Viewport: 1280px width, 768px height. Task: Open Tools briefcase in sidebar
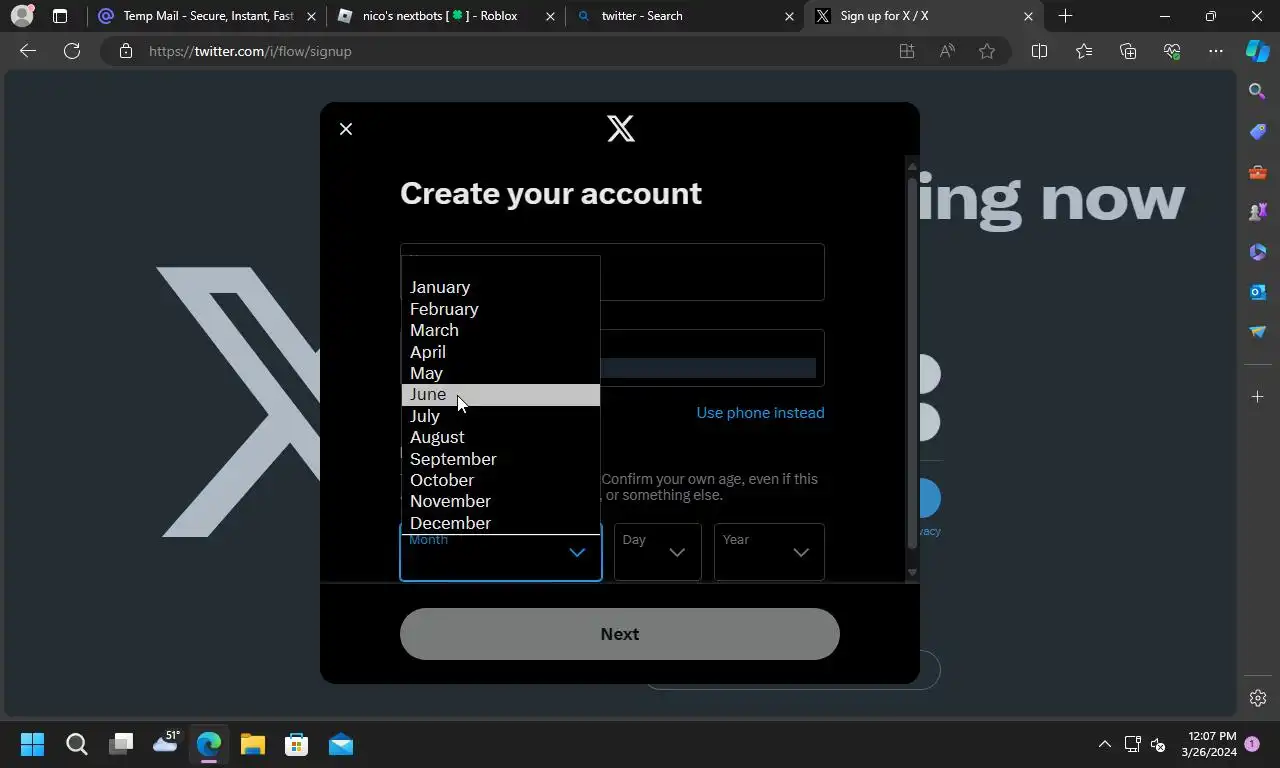point(1258,172)
